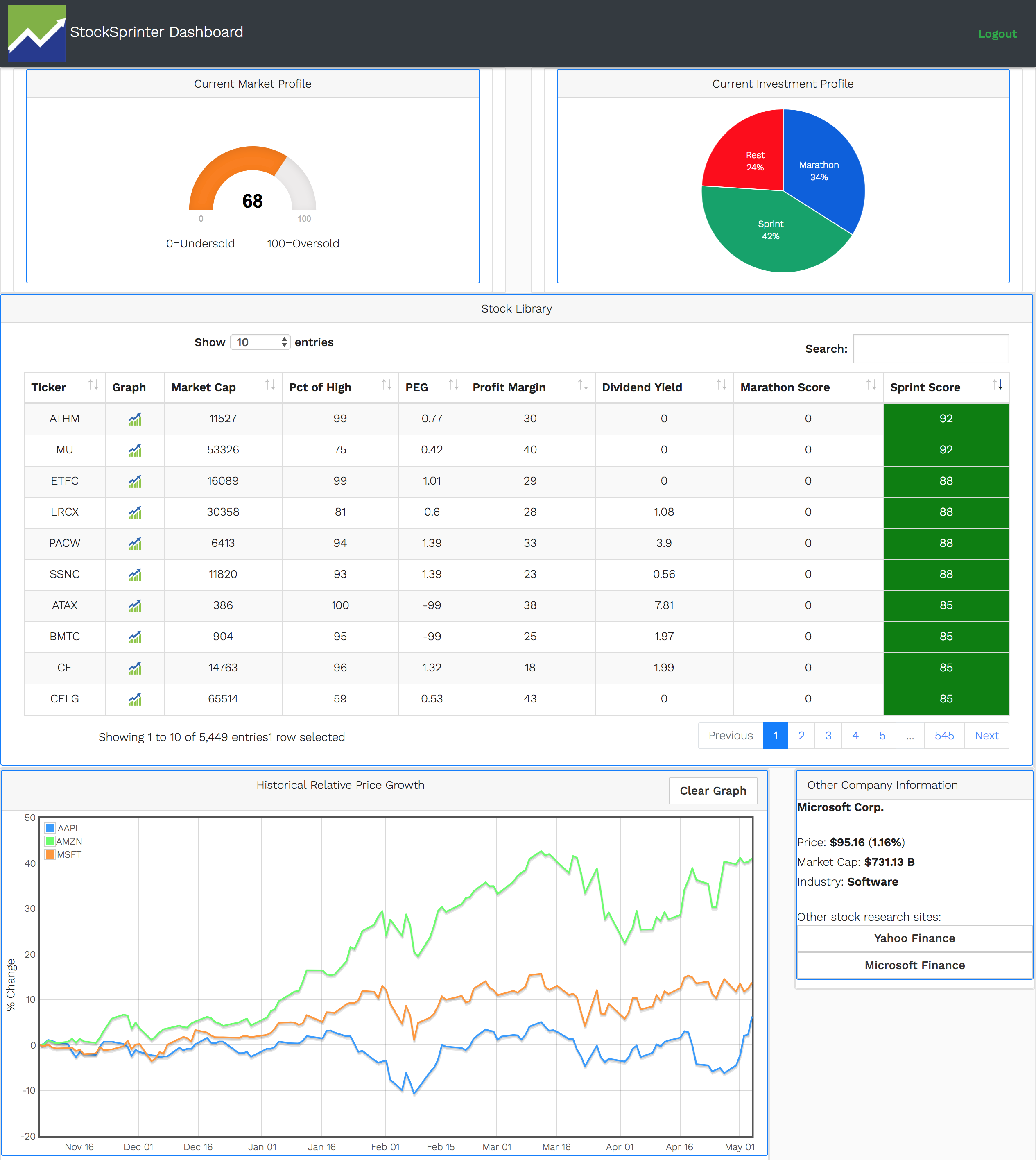Select Logout from the header
This screenshot has height=1160, width=1036.
coord(997,34)
